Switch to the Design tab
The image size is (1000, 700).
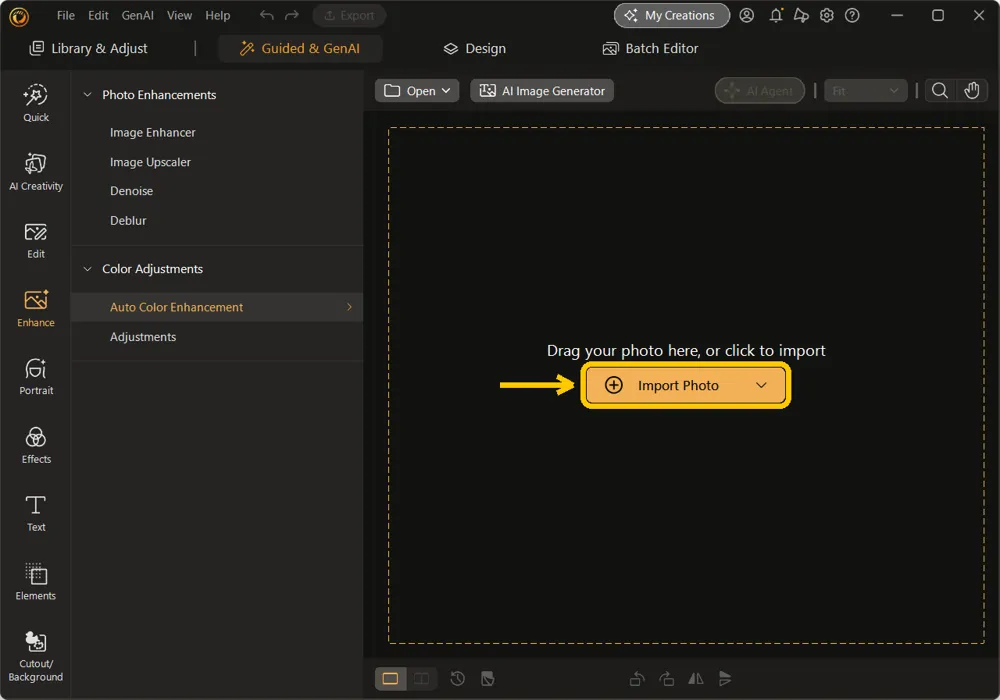[474, 48]
